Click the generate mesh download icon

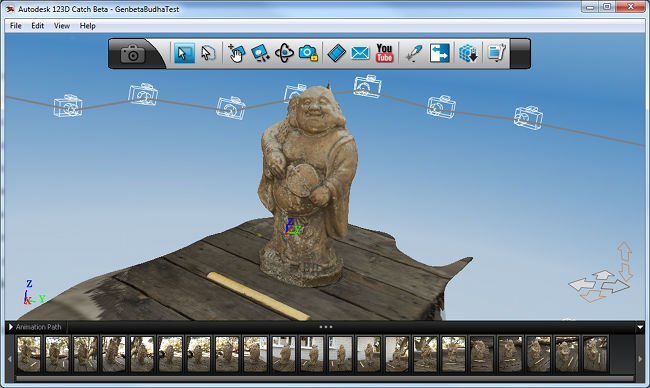(x=468, y=53)
